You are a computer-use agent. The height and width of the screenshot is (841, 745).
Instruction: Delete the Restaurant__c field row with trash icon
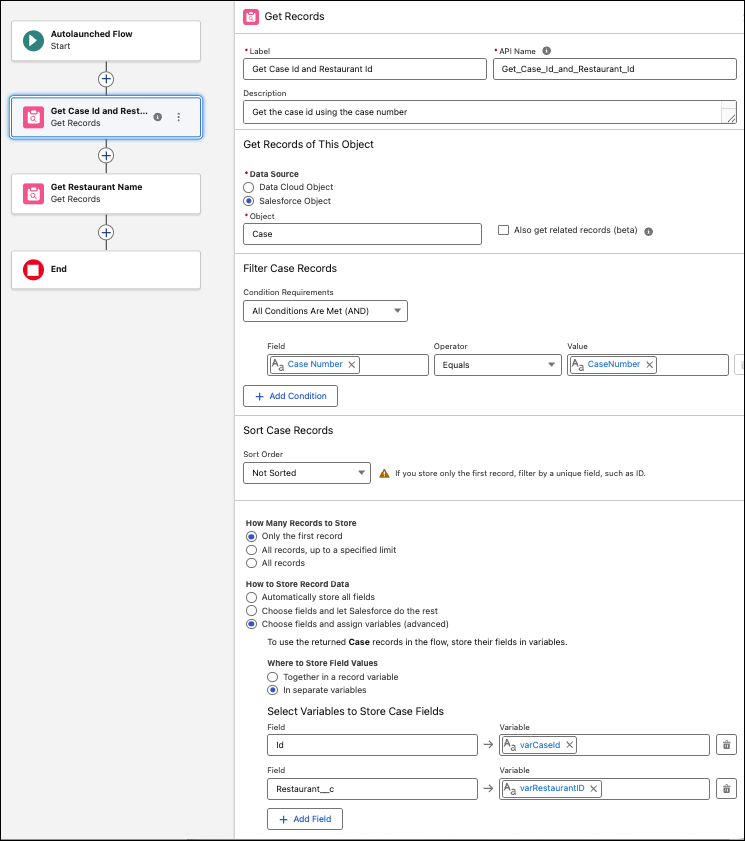[x=726, y=788]
